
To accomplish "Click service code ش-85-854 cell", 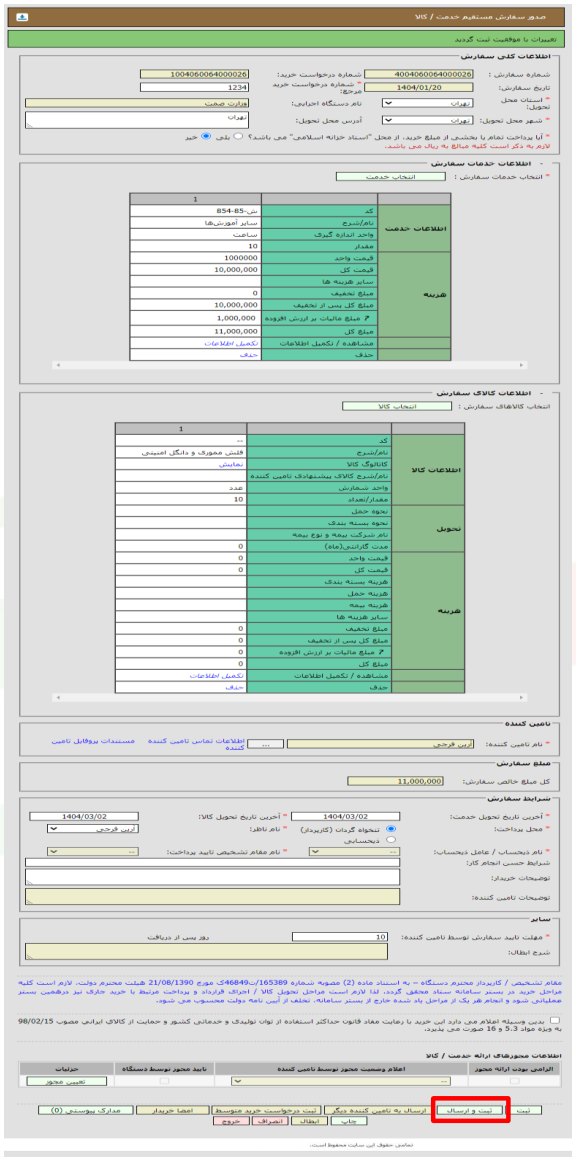I will tap(195, 210).
